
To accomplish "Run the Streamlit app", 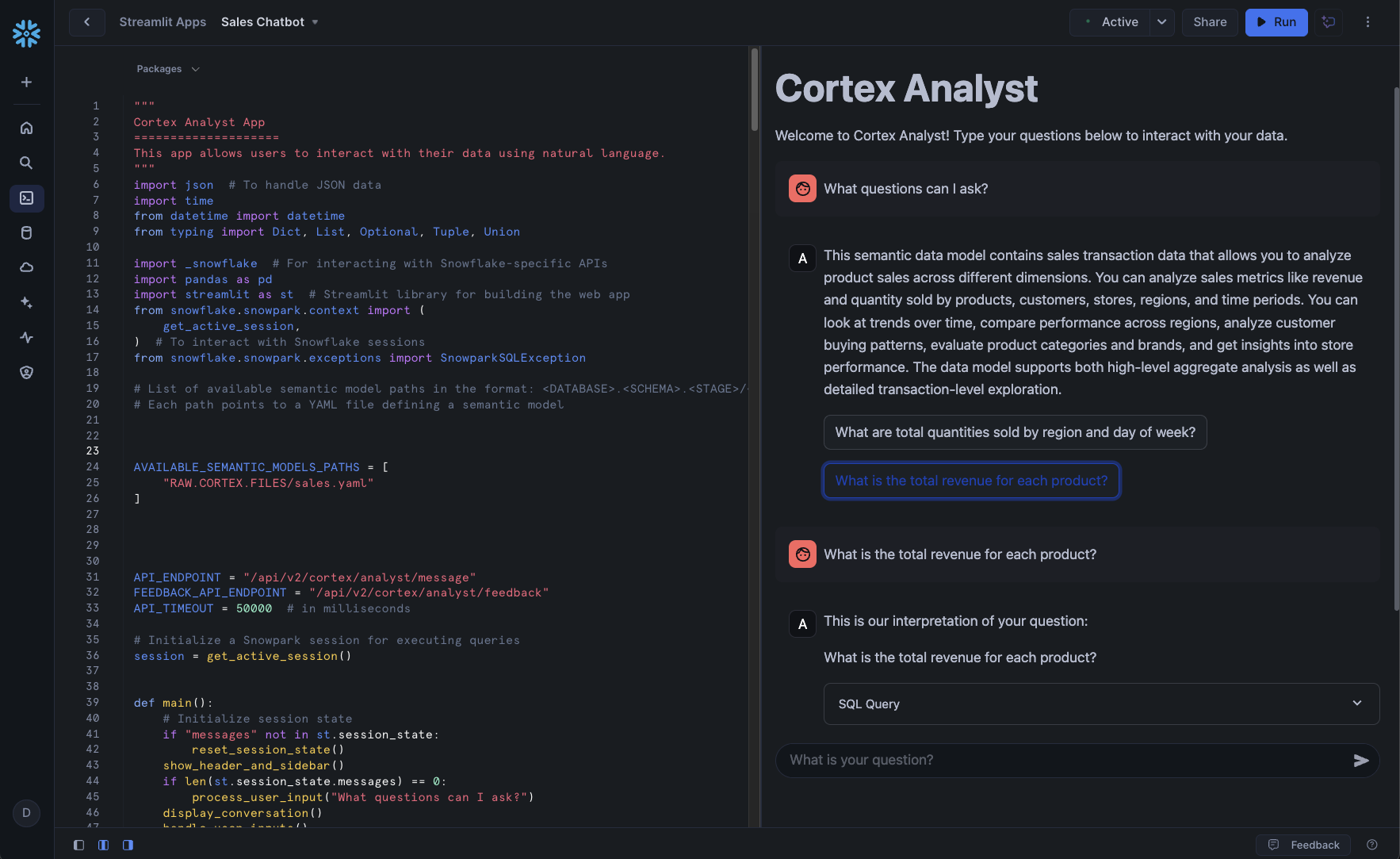I will click(1276, 22).
